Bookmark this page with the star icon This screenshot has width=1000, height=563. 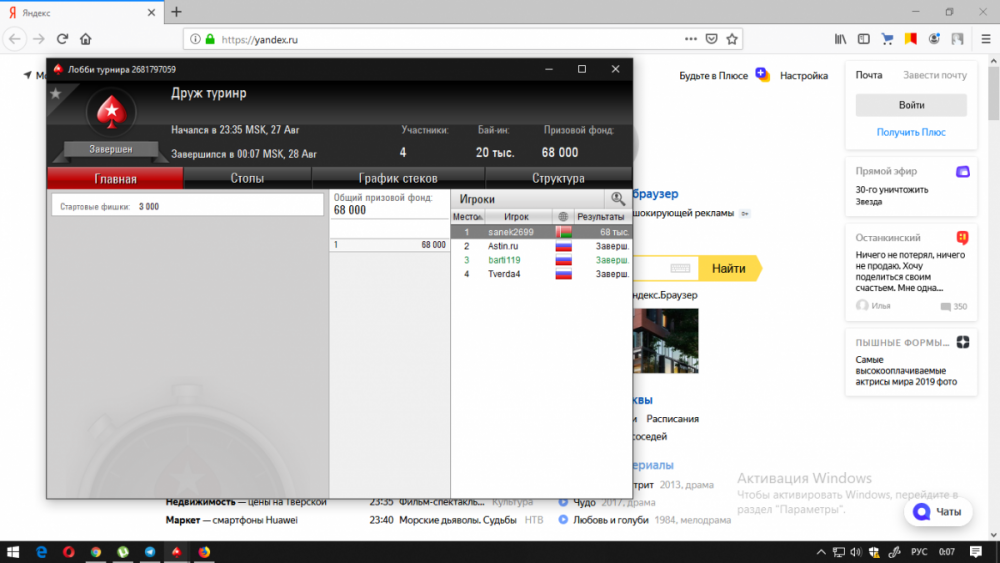733,39
